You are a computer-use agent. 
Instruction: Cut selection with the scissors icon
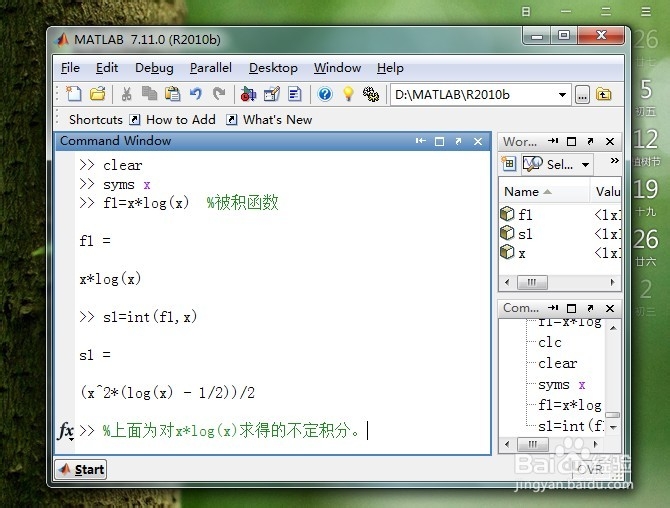126,94
